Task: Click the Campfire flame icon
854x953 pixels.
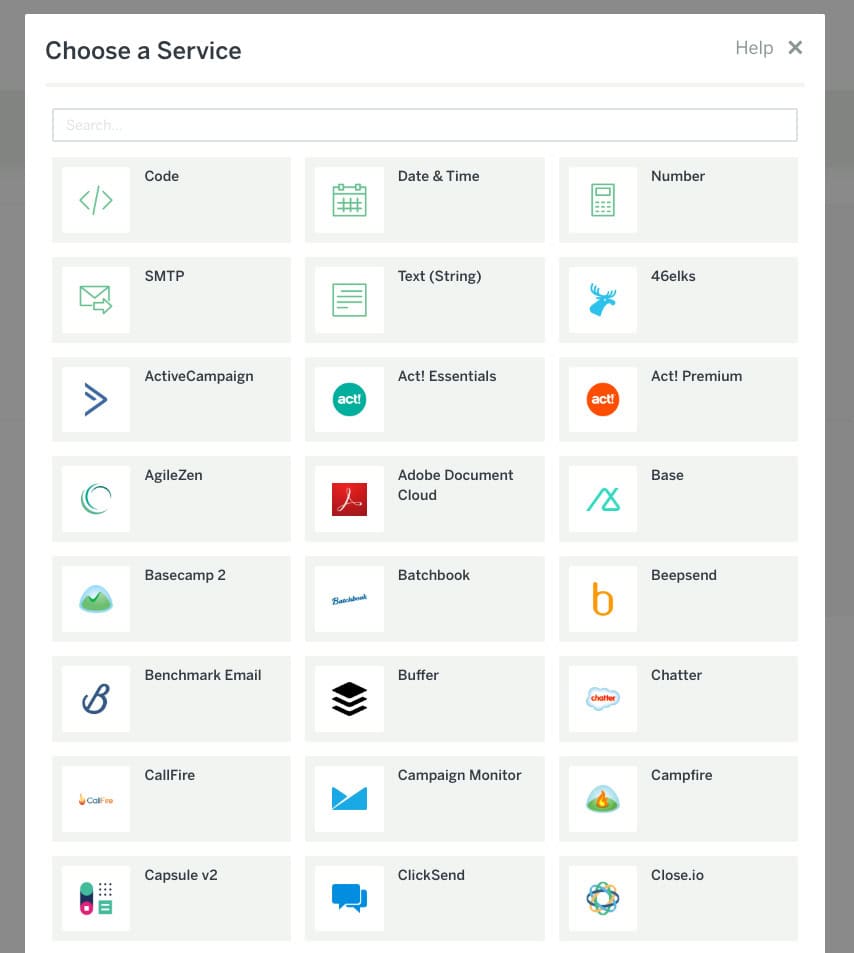Action: pos(603,798)
